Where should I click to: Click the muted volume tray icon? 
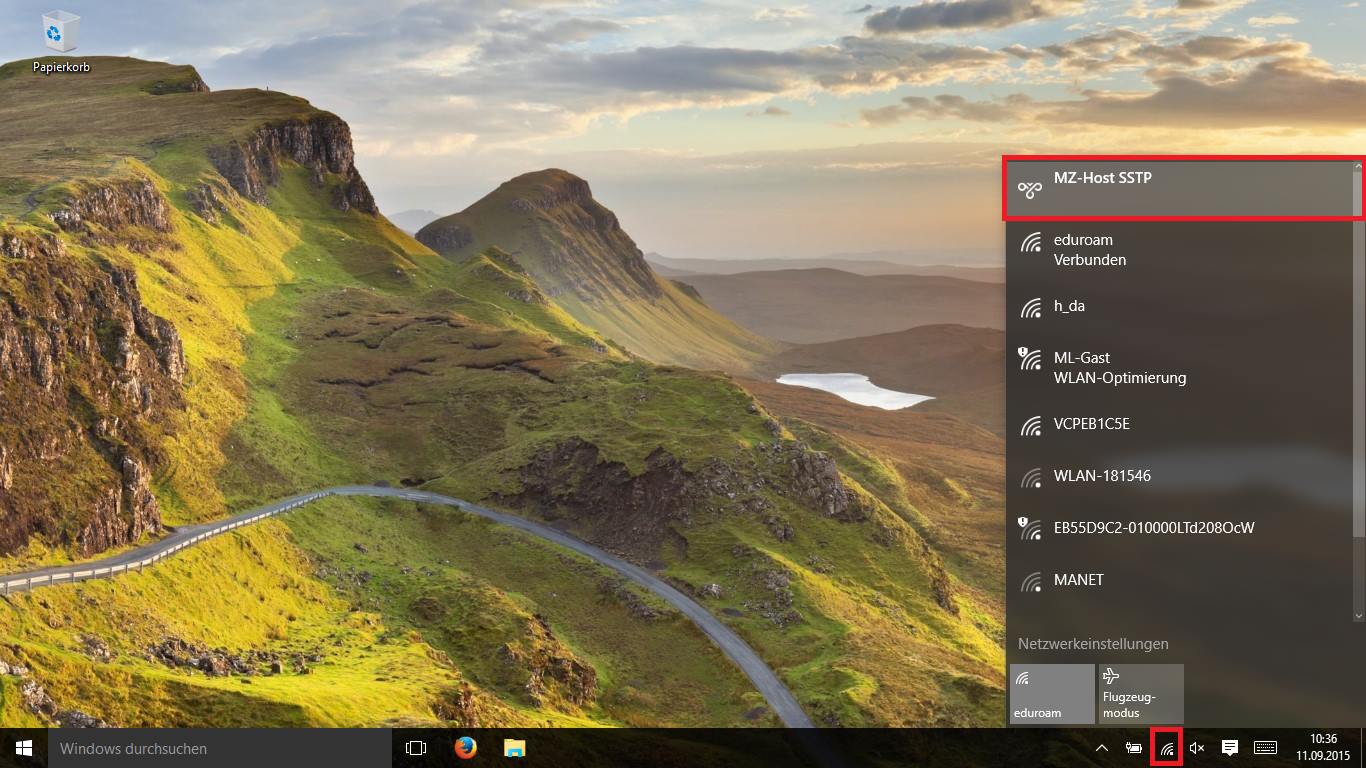tap(1197, 748)
